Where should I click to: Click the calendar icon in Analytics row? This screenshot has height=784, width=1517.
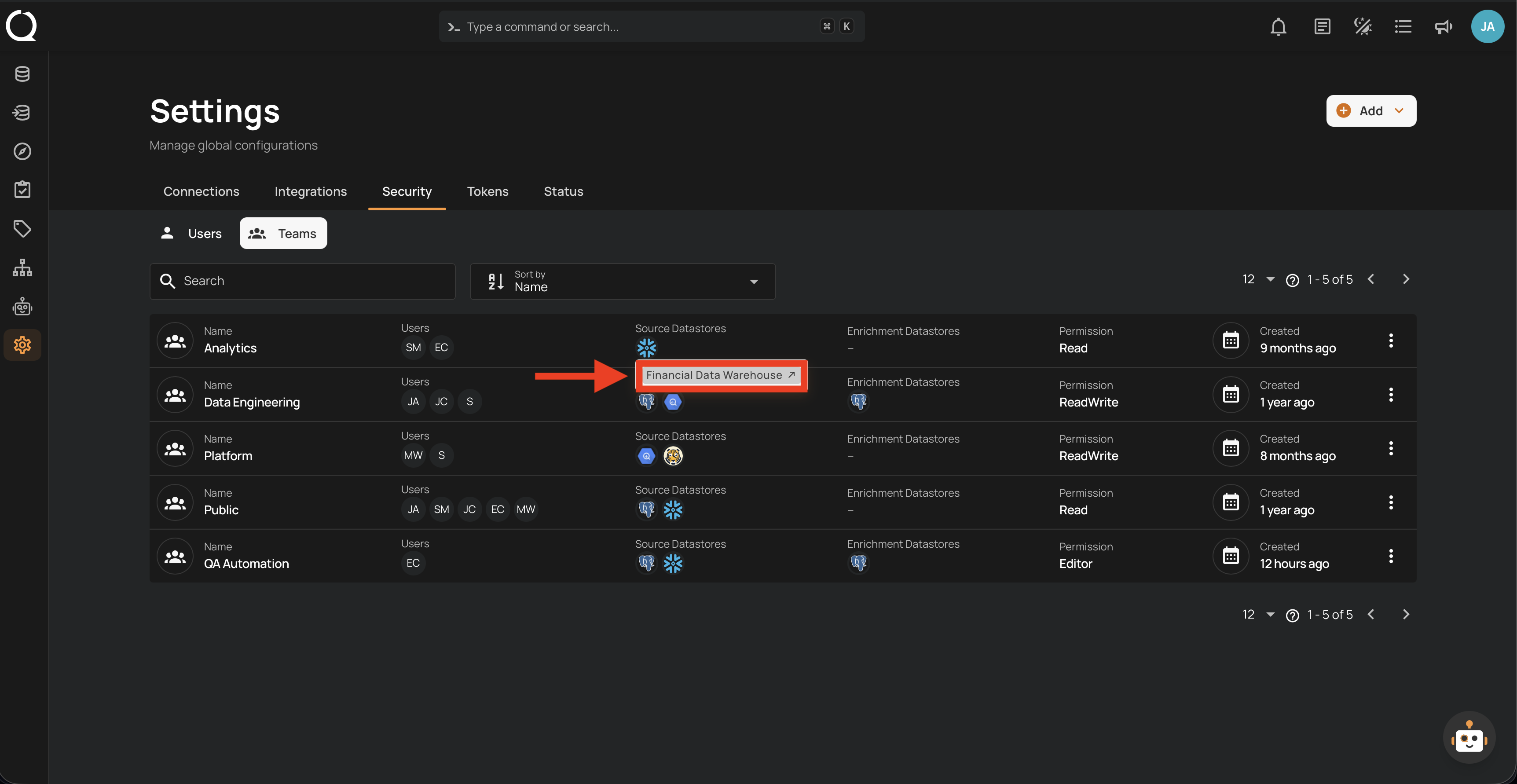tap(1231, 341)
